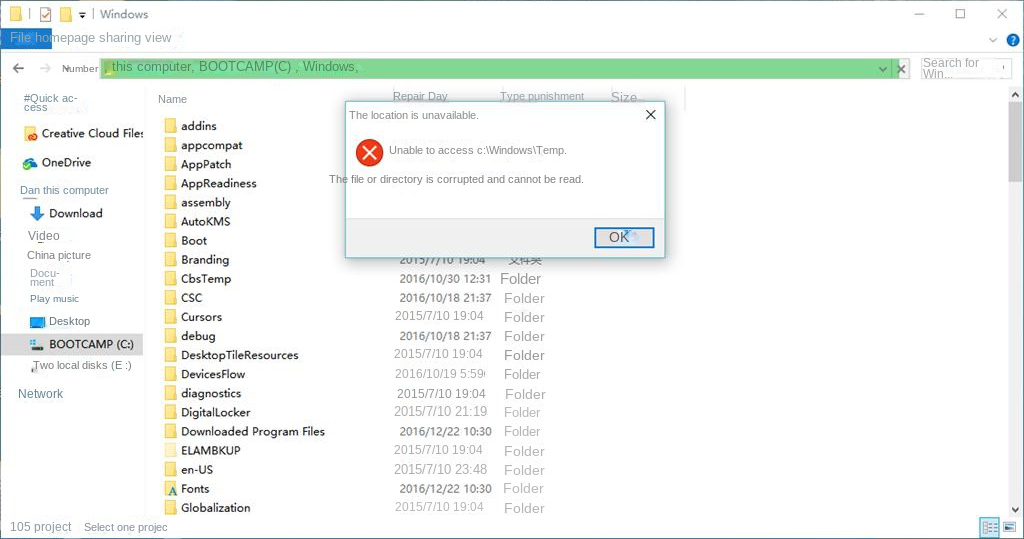Select the Download folder in sidebar
This screenshot has height=539, width=1024.
[x=75, y=213]
